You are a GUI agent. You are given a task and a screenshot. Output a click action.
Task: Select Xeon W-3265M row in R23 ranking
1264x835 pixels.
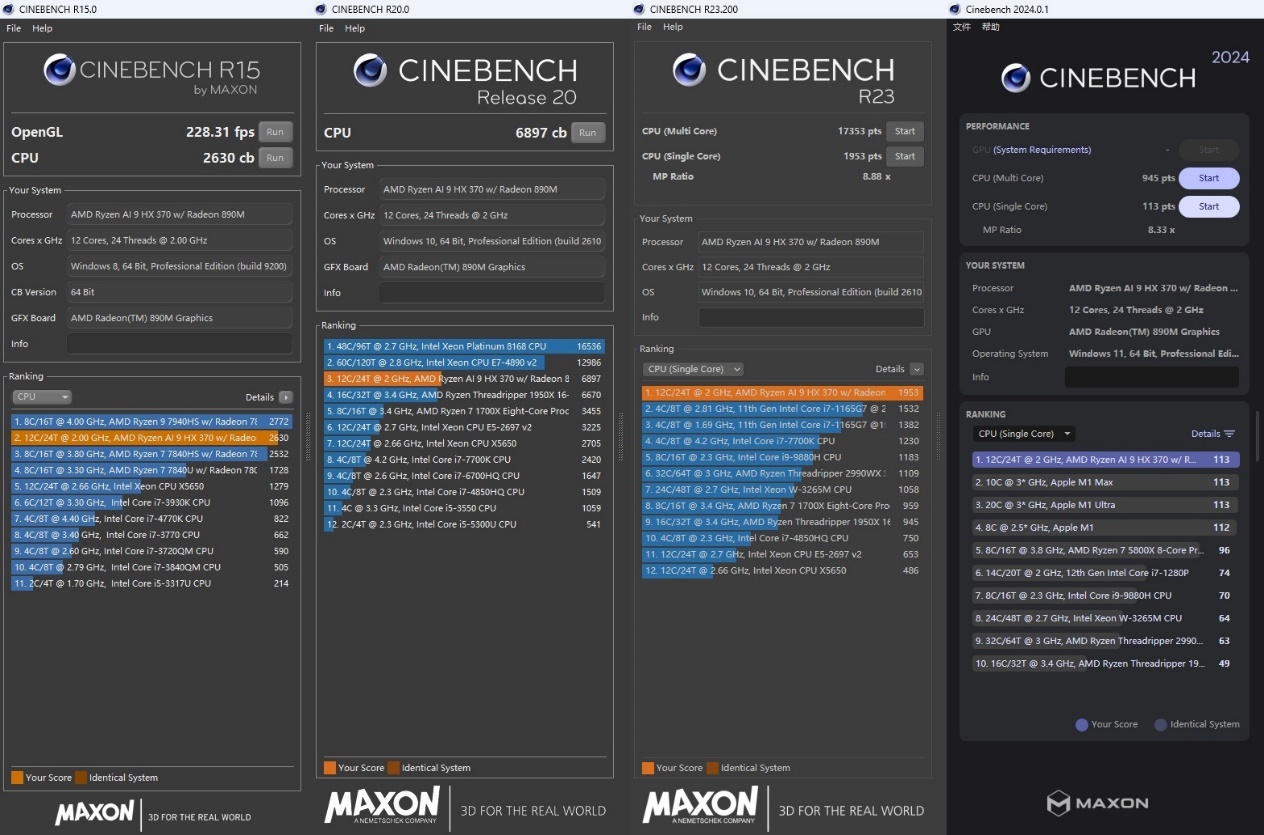coord(783,490)
